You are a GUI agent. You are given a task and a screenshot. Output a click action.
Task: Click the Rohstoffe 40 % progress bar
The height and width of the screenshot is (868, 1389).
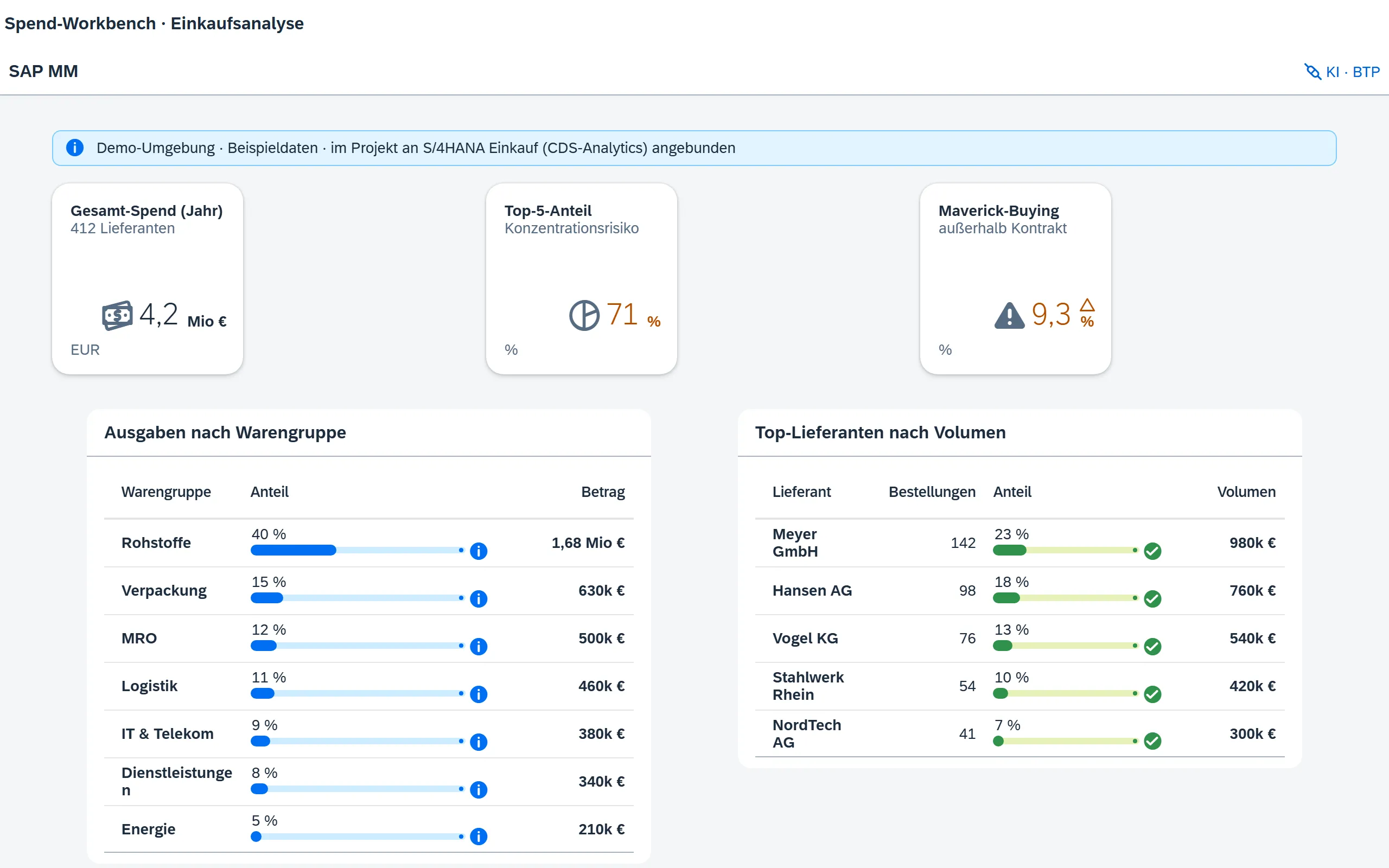pyautogui.click(x=357, y=550)
